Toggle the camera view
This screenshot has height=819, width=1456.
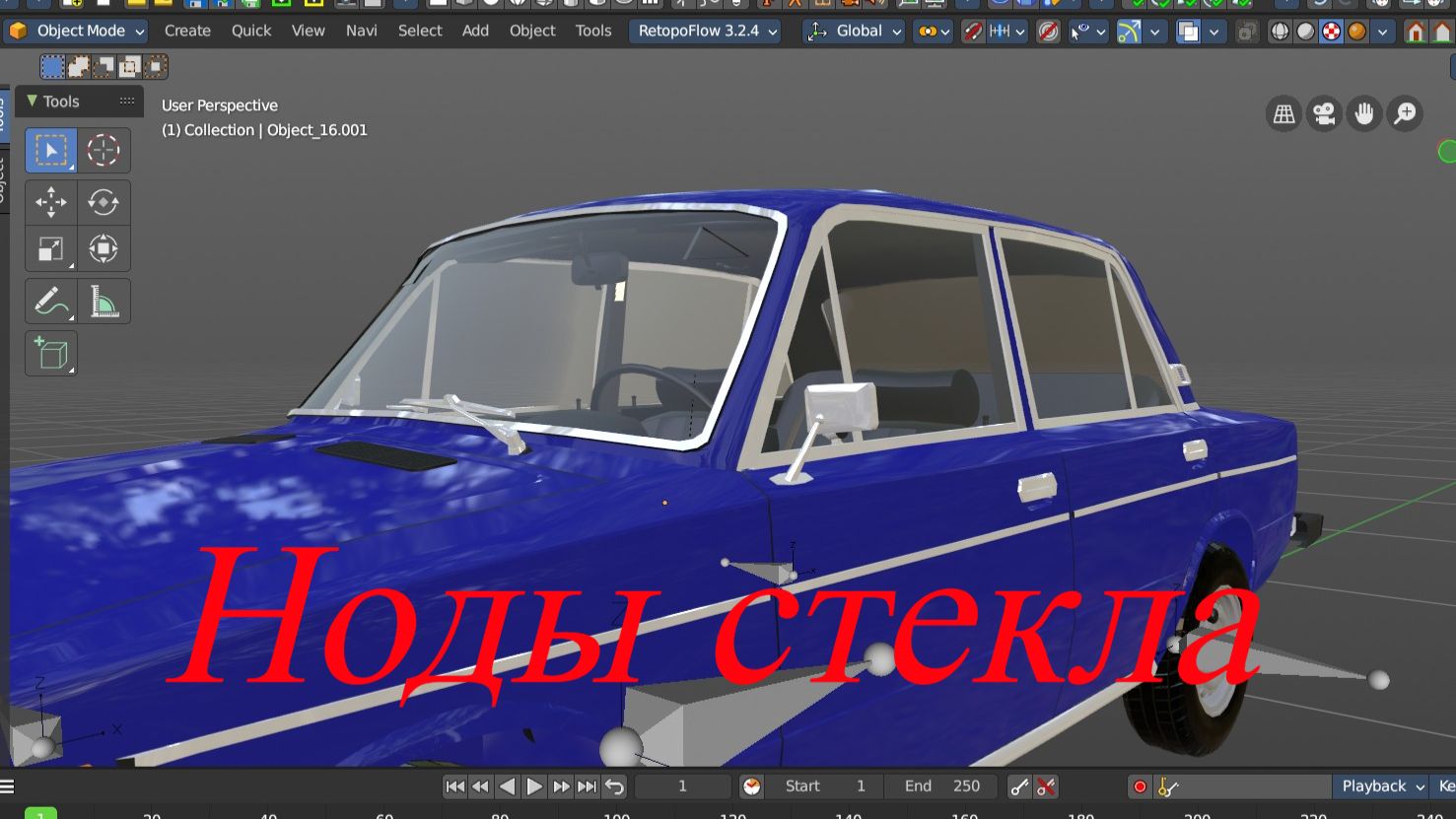[x=1324, y=114]
